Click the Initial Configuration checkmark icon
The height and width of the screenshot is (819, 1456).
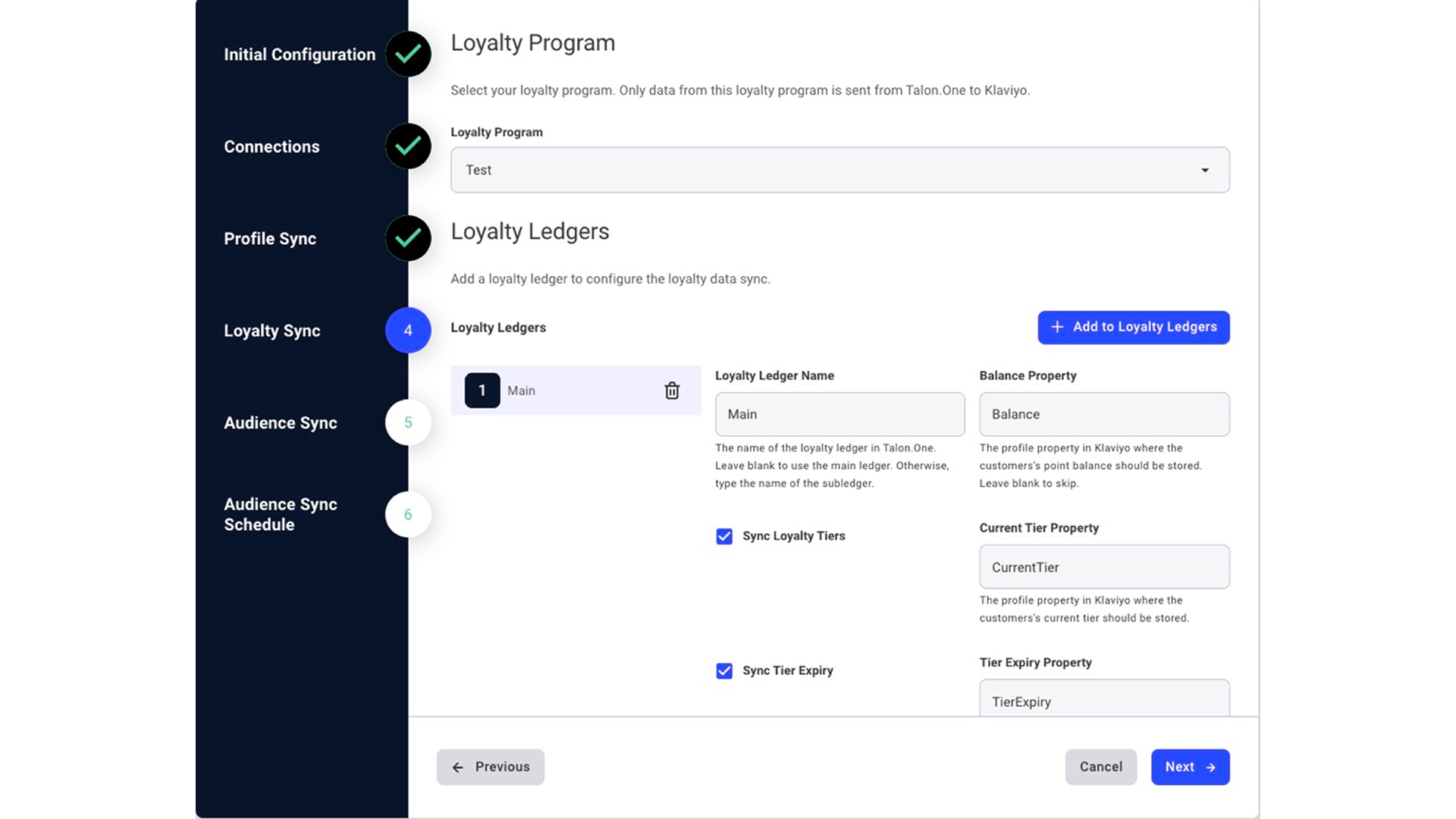coord(408,54)
